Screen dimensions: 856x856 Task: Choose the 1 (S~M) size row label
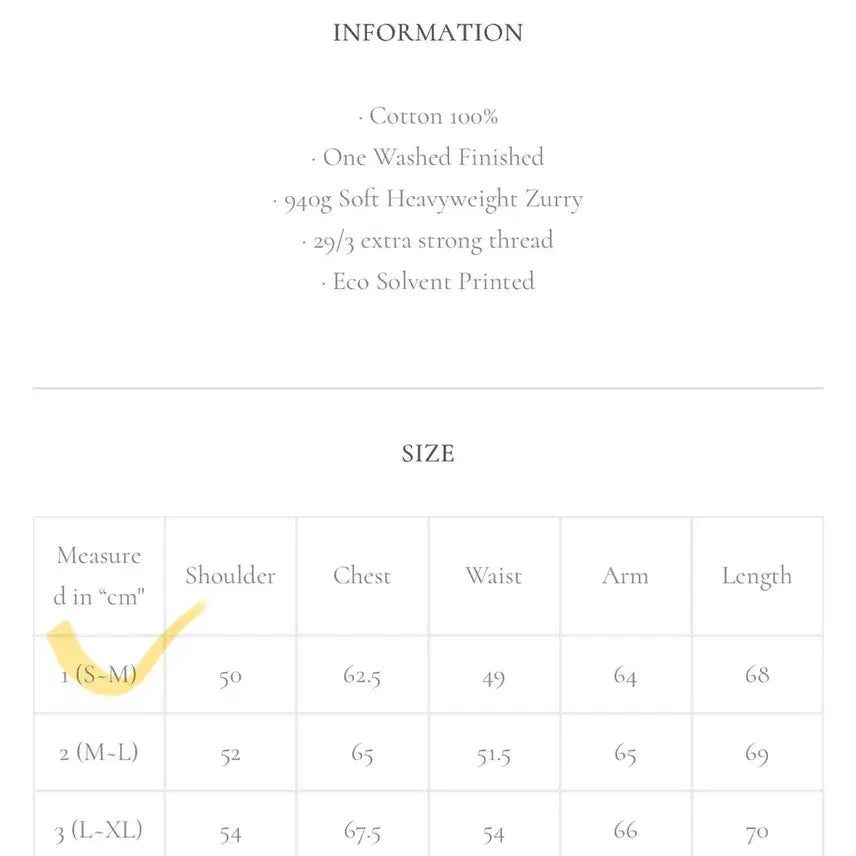[98, 675]
